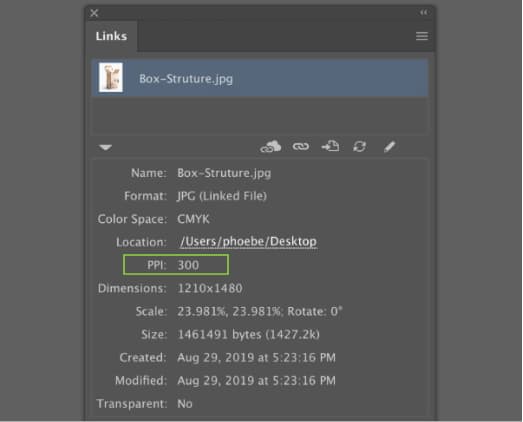The image size is (523, 422).
Task: Click the Edit Original pencil icon
Action: point(389,146)
